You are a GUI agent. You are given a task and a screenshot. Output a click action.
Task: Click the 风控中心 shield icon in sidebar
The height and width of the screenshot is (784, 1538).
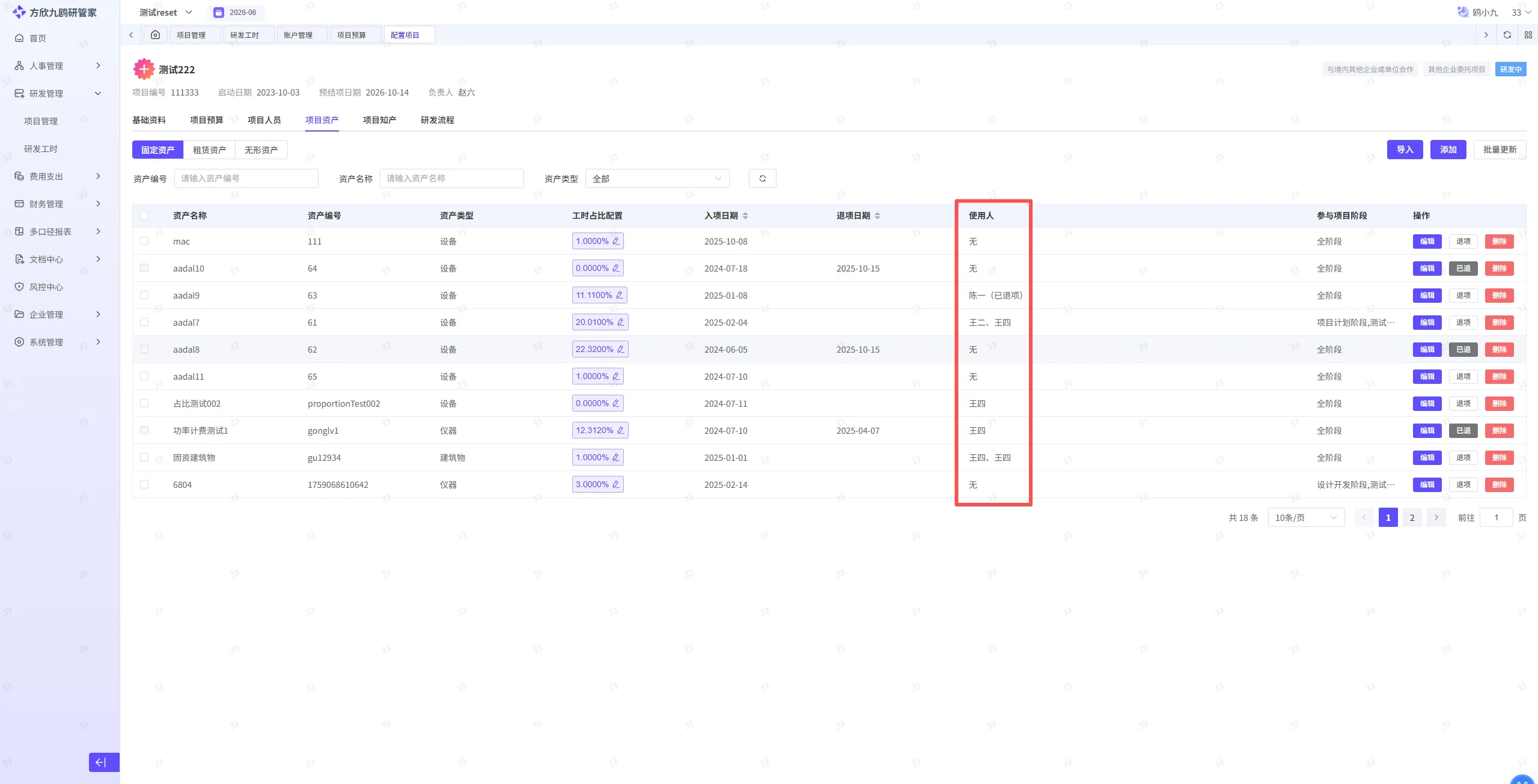(19, 287)
